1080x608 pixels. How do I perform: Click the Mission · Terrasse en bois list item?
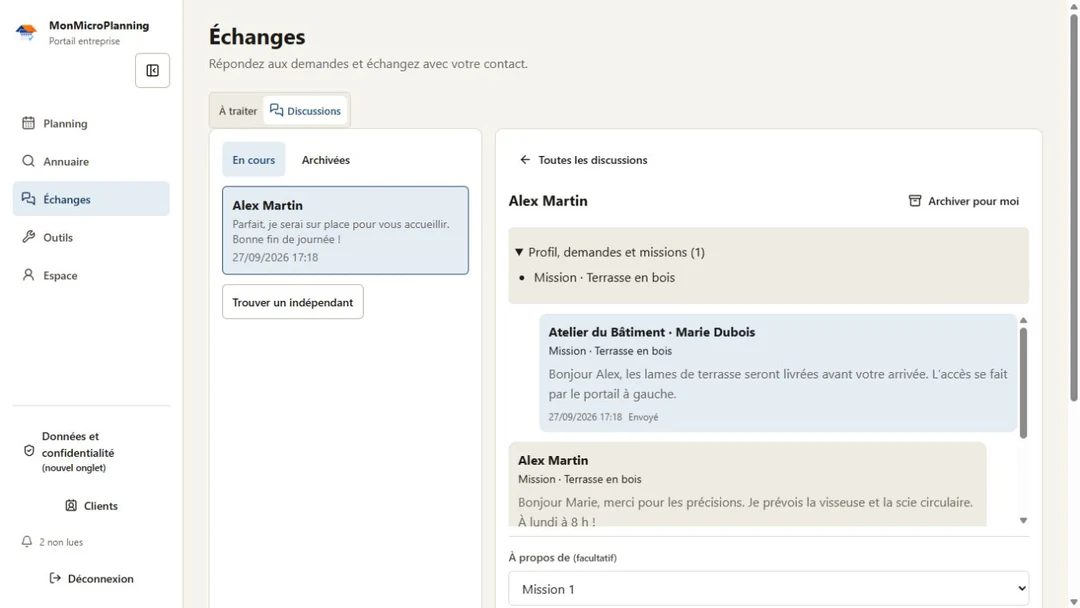tap(604, 277)
